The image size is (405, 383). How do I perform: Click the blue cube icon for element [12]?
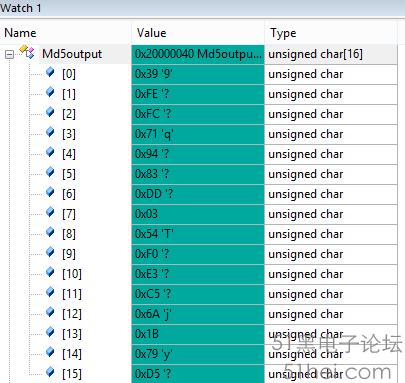(x=50, y=312)
